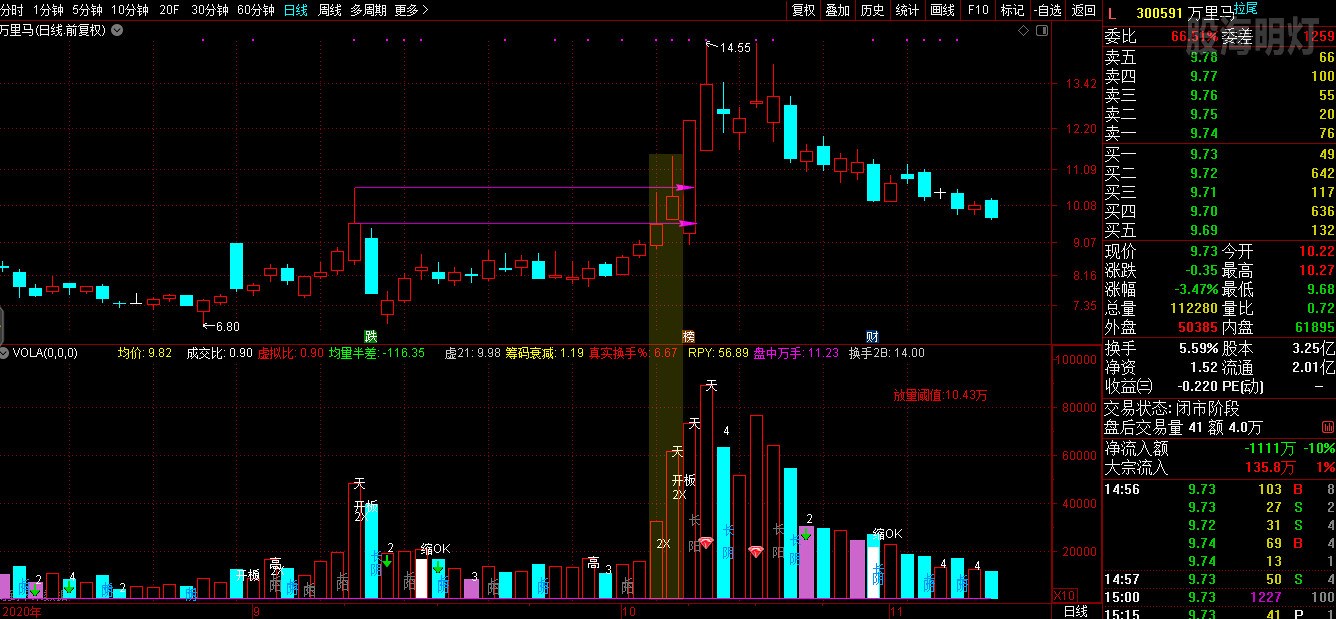Click the 统计 statistics button
Viewport: 1336px width, 619px height.
coord(907,10)
